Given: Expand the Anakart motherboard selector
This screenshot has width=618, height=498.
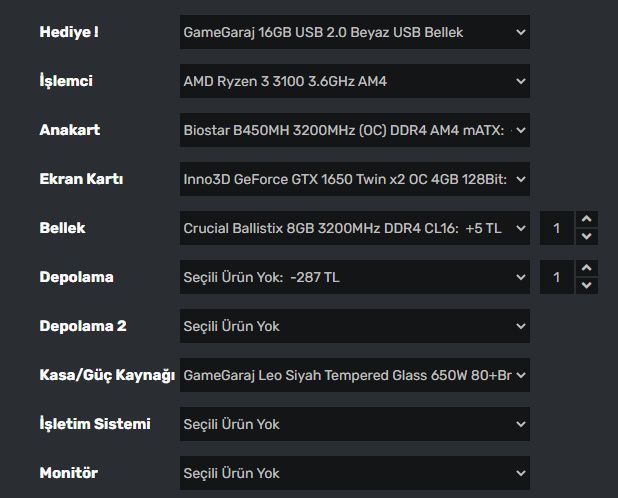Looking at the screenshot, I should point(354,130).
